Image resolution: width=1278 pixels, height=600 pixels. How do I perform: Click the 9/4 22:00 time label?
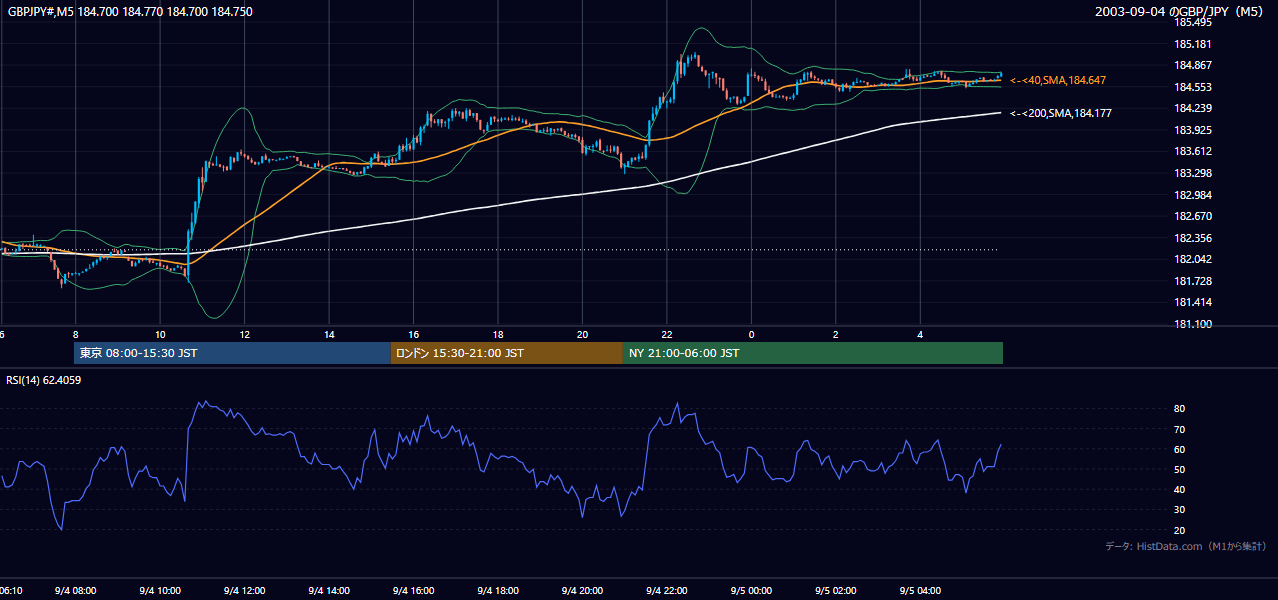667,591
